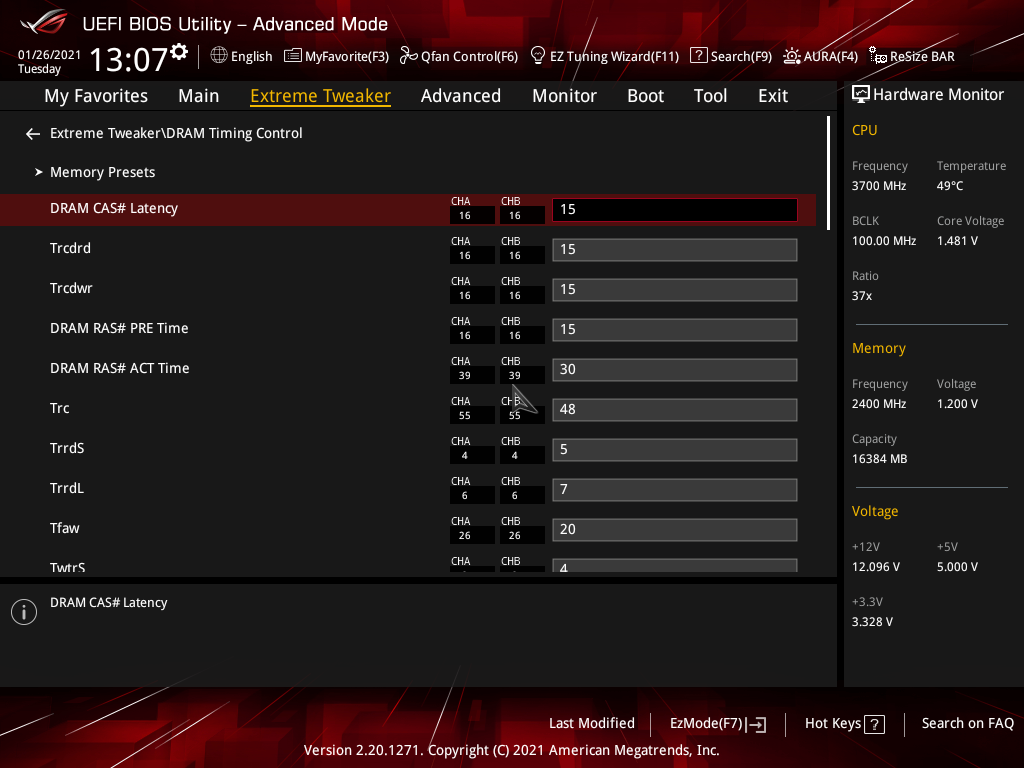Click the clock time 13:07
This screenshot has width=1024, height=768.
click(x=129, y=59)
